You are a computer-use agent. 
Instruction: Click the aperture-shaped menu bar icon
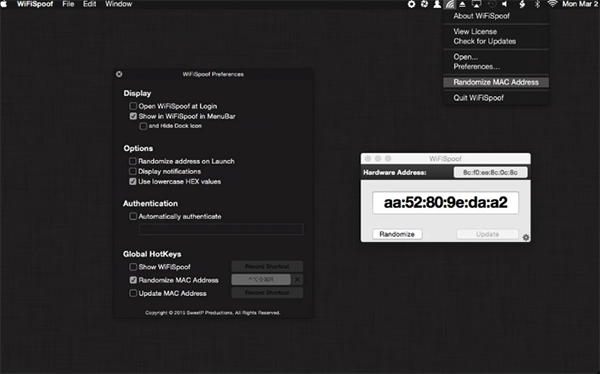[424, 4]
